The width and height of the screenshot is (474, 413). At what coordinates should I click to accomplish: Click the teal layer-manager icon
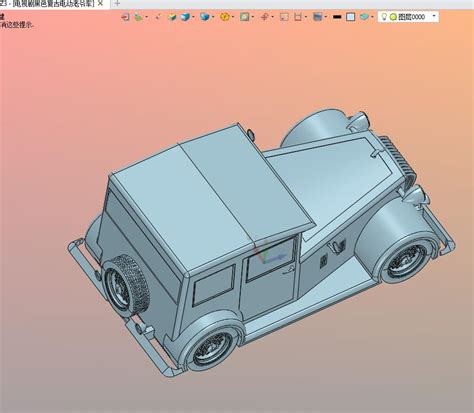click(x=364, y=17)
